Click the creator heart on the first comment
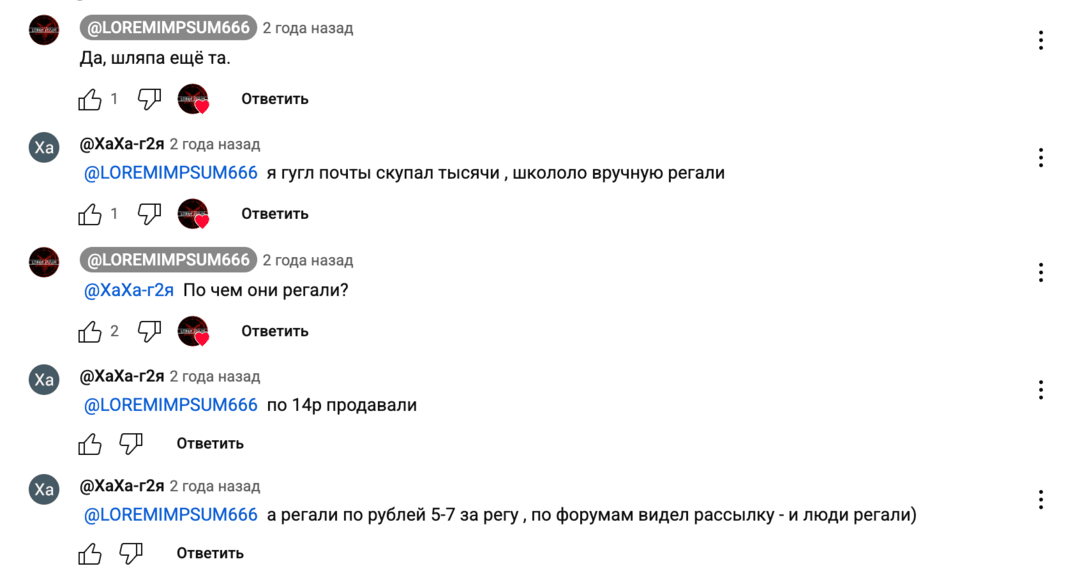Screen dimensions: 1080x587 (192, 99)
